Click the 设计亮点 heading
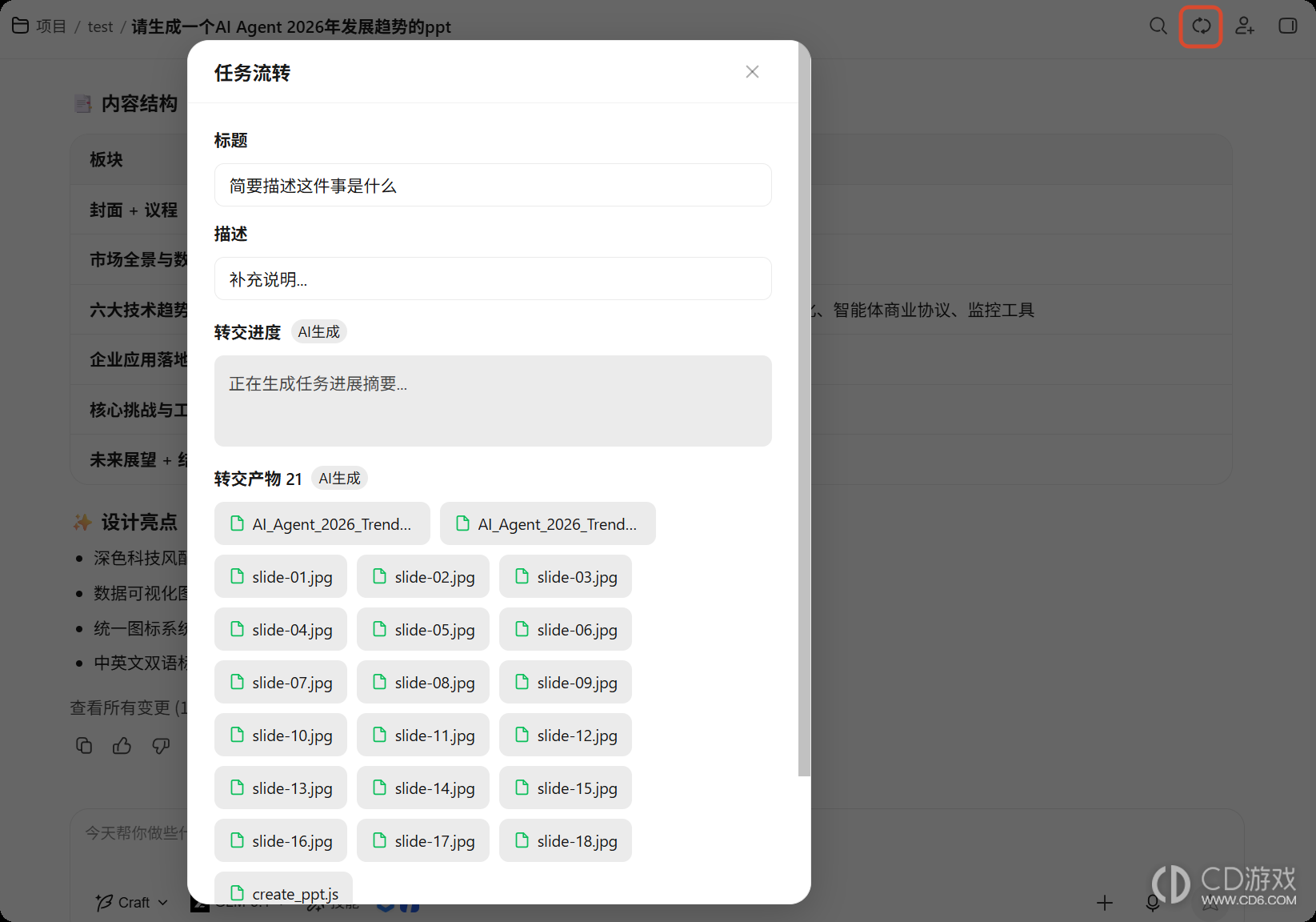 (x=139, y=523)
